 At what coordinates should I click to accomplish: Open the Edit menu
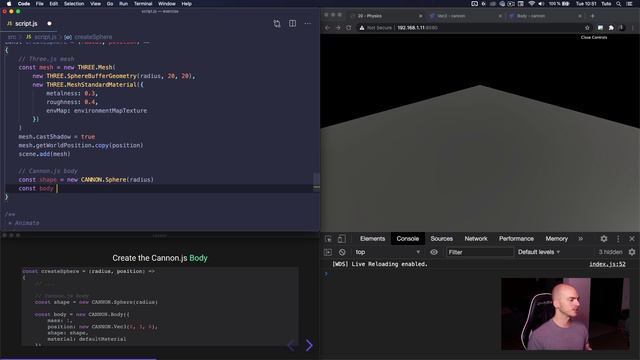click(x=53, y=4)
